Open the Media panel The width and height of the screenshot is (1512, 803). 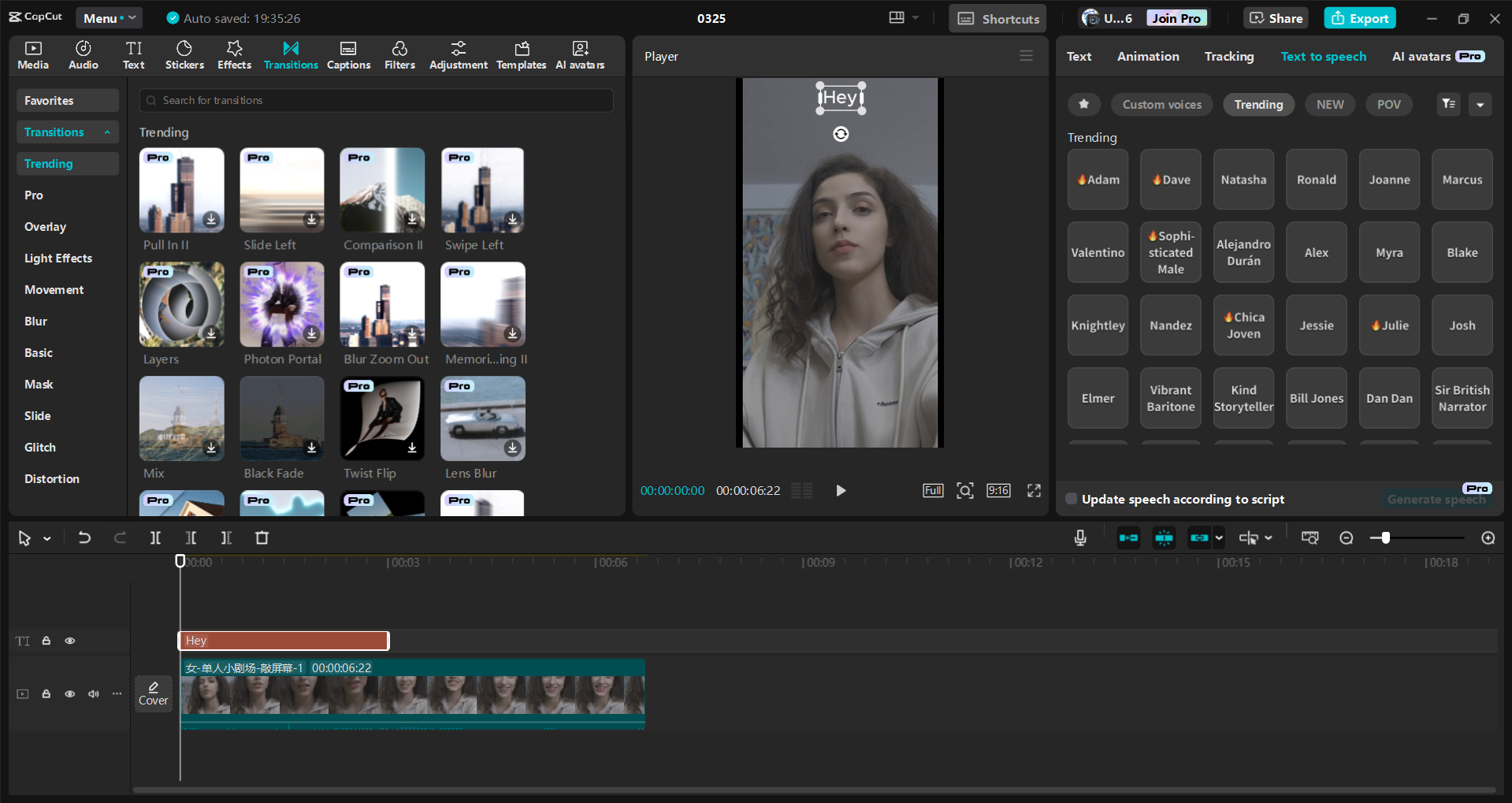pyautogui.click(x=32, y=54)
